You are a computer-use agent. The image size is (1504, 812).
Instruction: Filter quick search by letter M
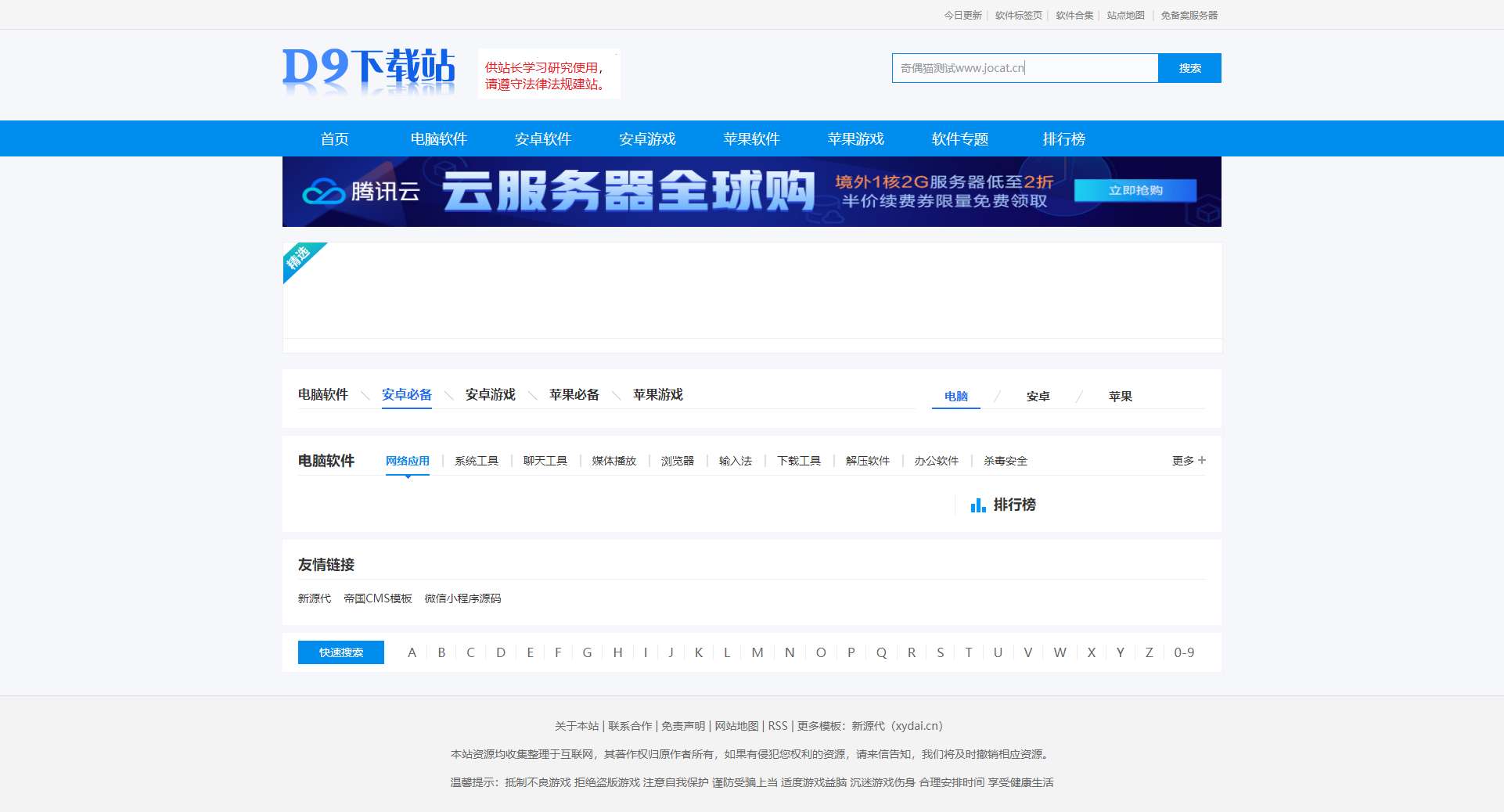pyautogui.click(x=757, y=652)
